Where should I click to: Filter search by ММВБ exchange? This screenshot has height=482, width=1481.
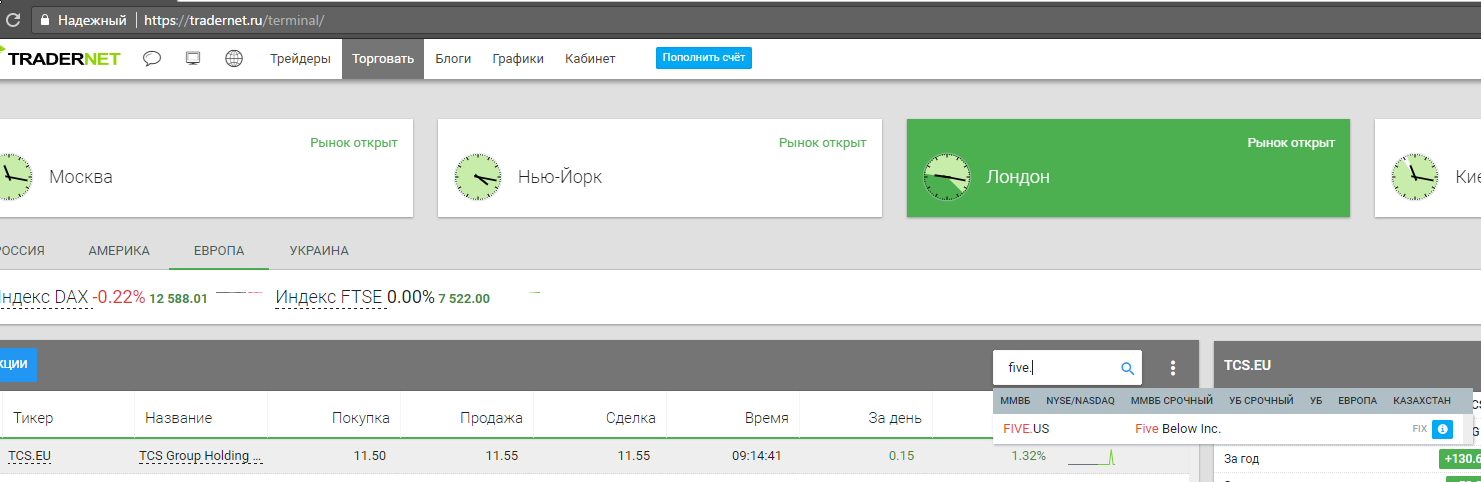coord(1015,400)
